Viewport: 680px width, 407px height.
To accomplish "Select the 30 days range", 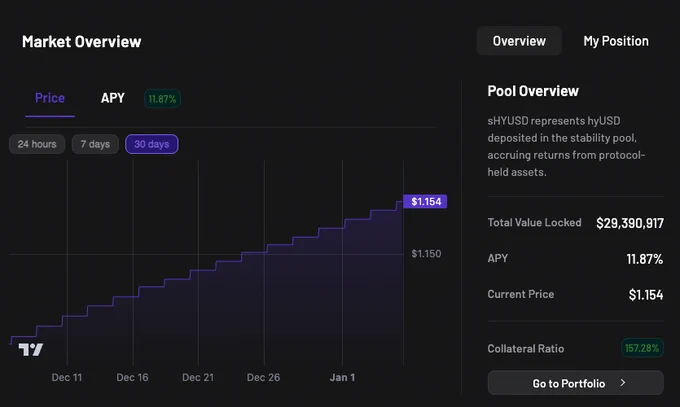I will click(x=151, y=144).
